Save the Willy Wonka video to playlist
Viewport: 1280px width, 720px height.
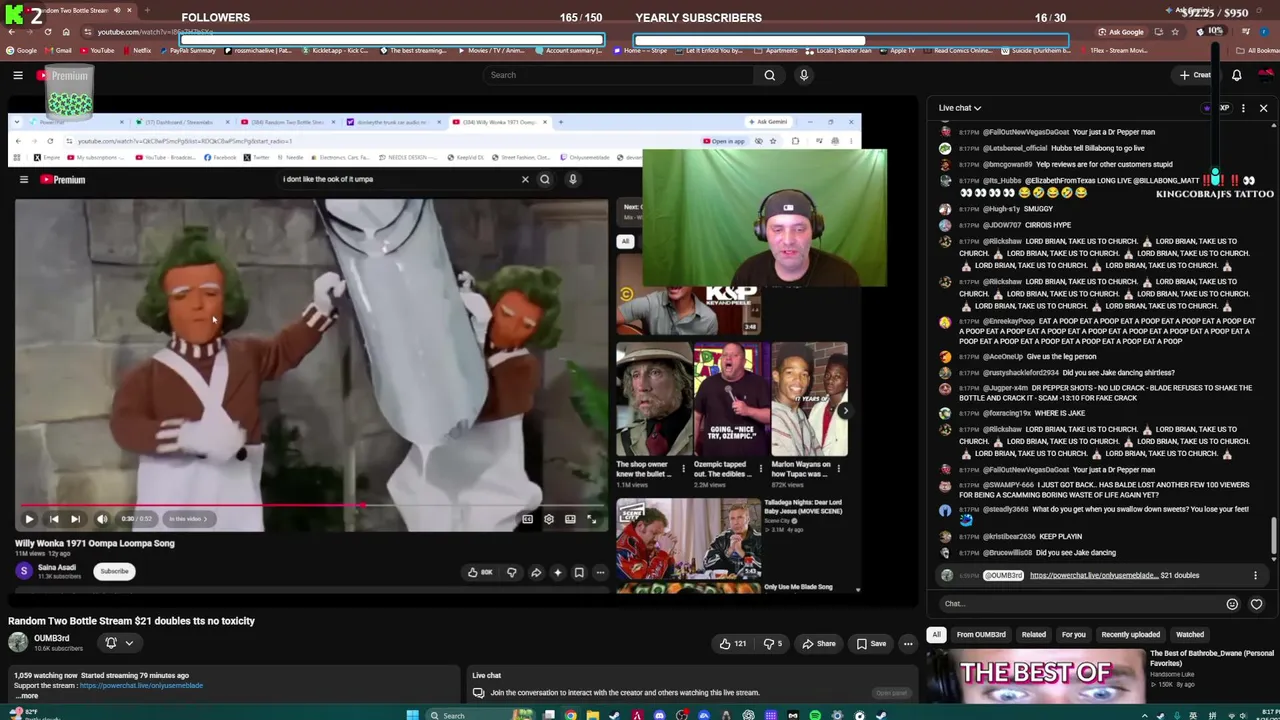[x=579, y=573]
